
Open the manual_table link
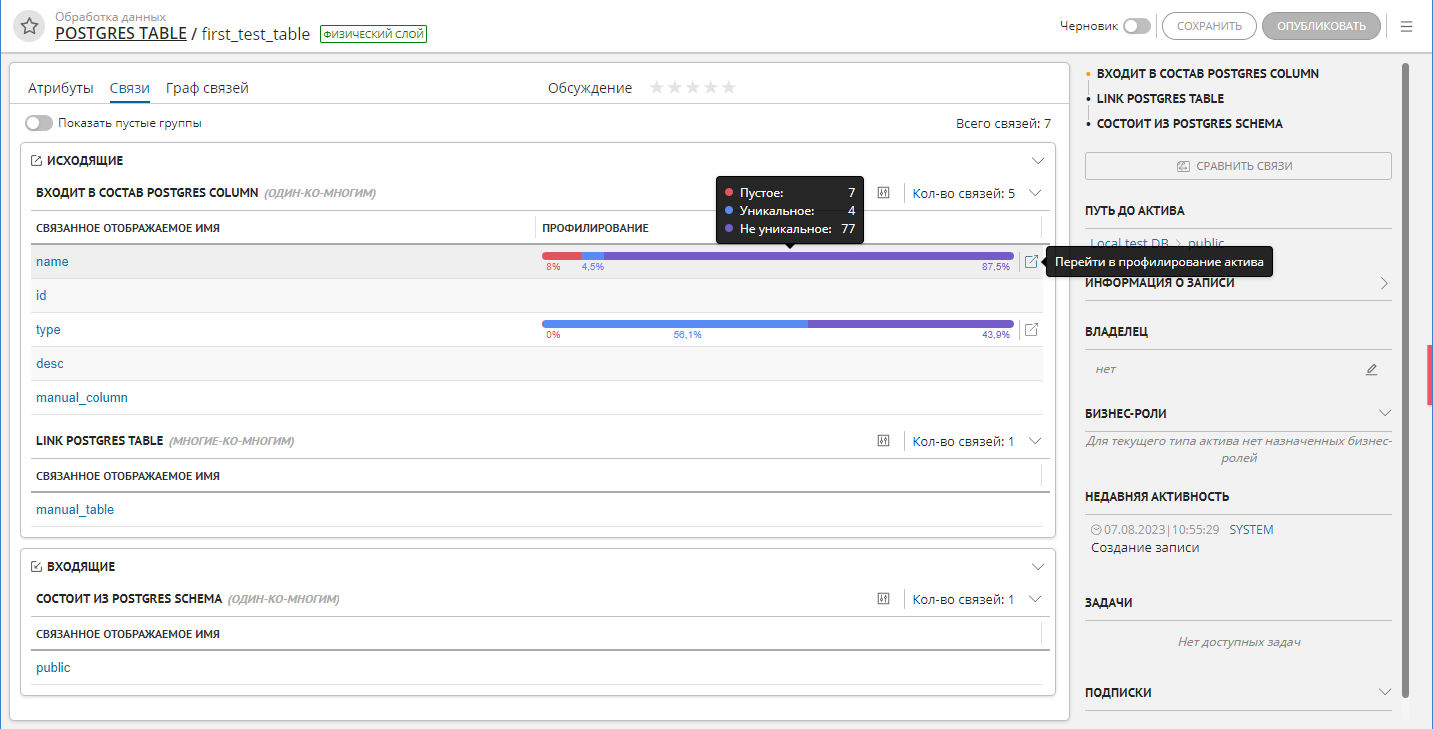click(75, 510)
